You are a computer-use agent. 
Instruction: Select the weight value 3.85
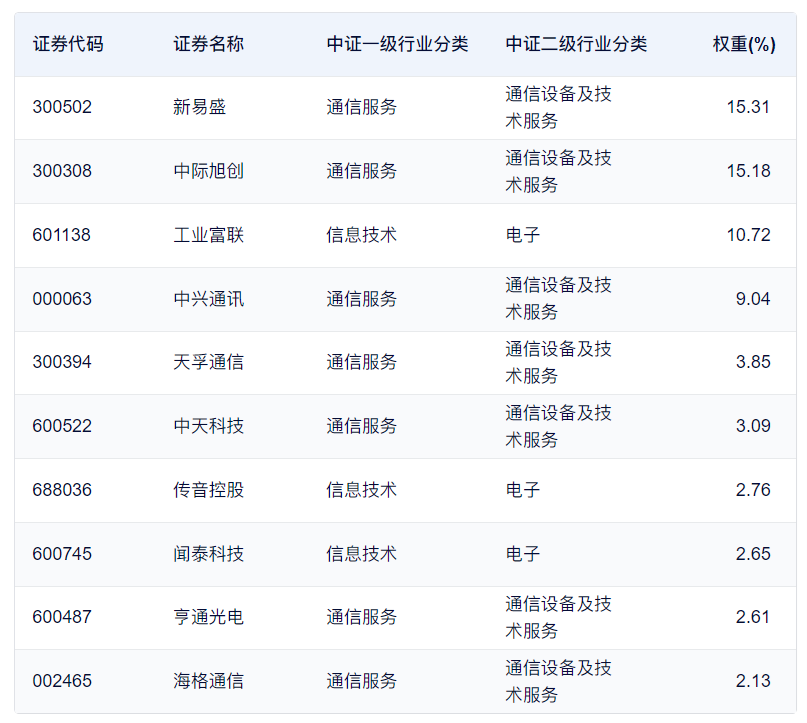pos(753,362)
